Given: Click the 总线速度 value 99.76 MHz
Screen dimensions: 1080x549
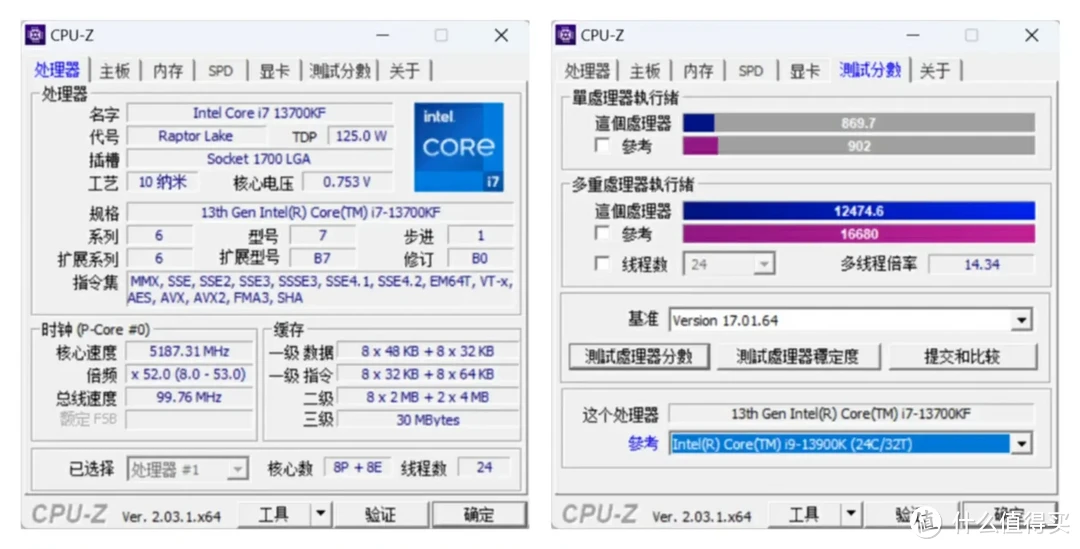Looking at the screenshot, I should click(189, 397).
